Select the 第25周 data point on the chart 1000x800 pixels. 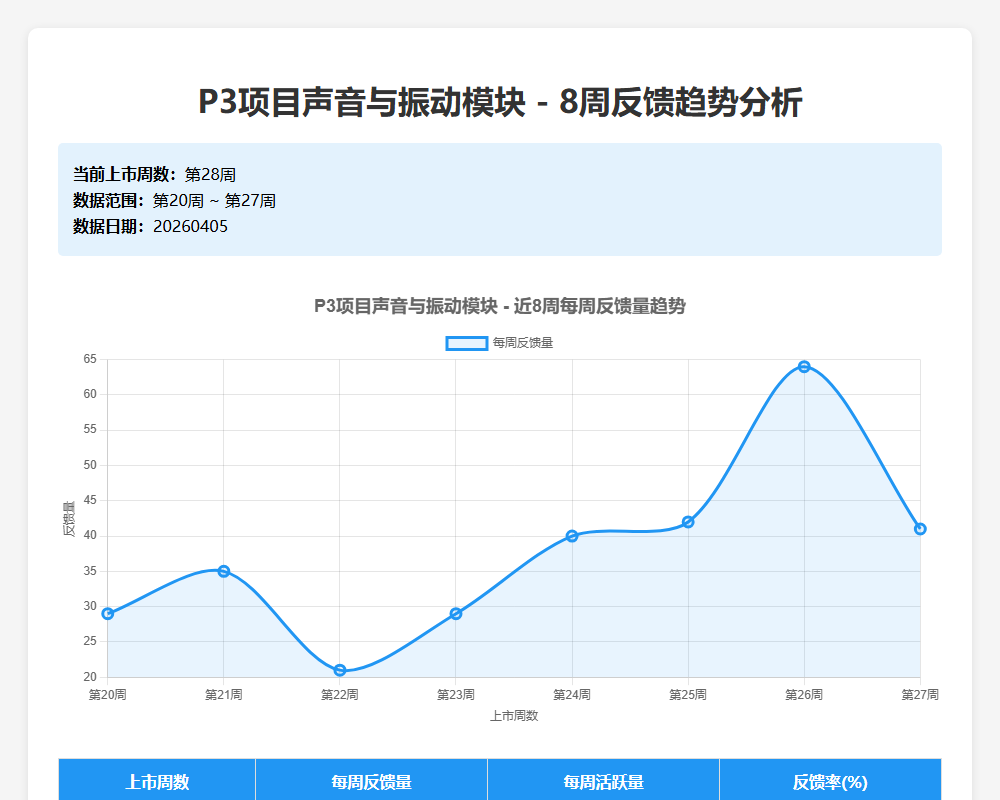[688, 522]
